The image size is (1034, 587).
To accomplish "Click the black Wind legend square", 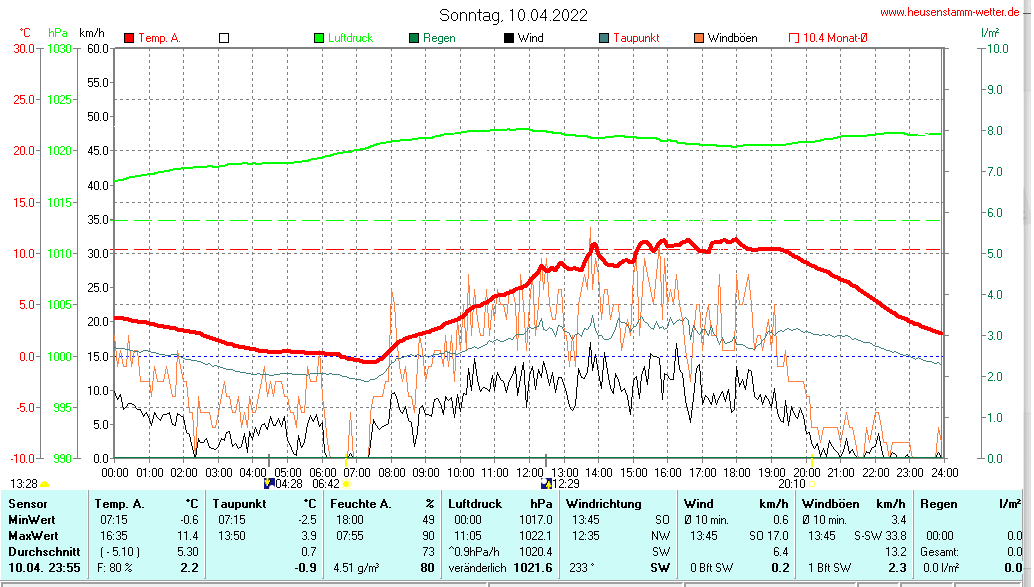I will tap(508, 38).
